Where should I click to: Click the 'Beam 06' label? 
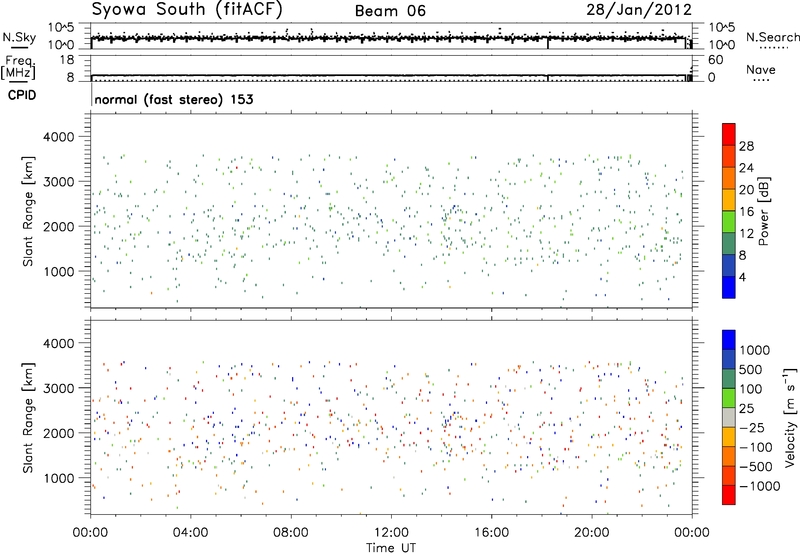pos(390,11)
